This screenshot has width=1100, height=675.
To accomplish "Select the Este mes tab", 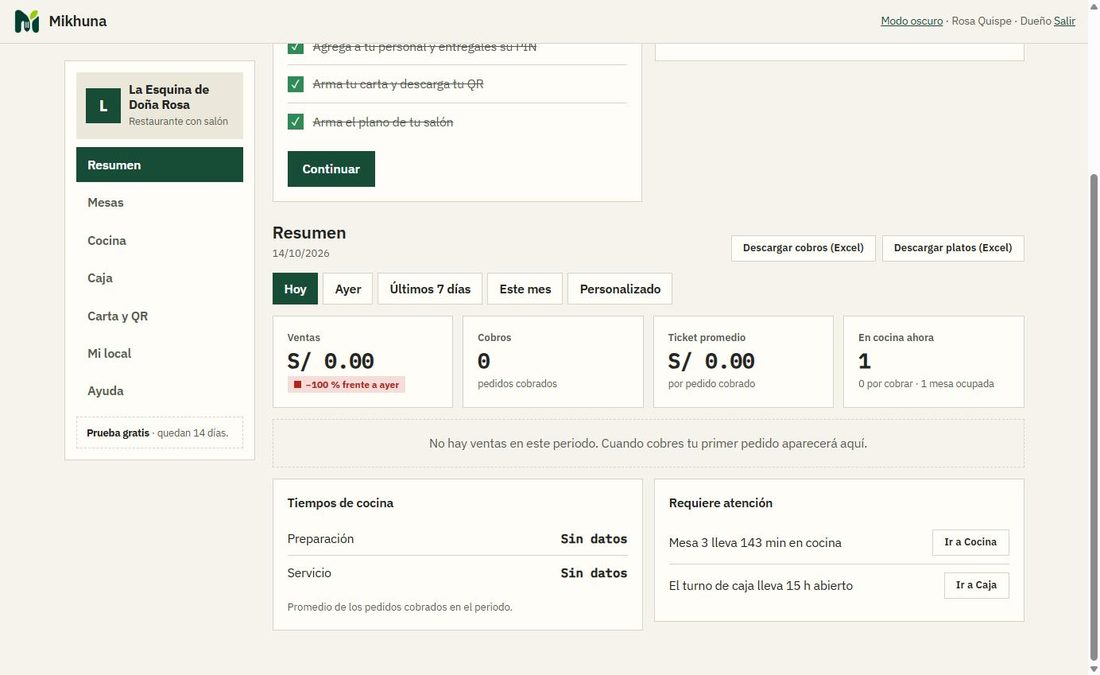I will pyautogui.click(x=525, y=289).
